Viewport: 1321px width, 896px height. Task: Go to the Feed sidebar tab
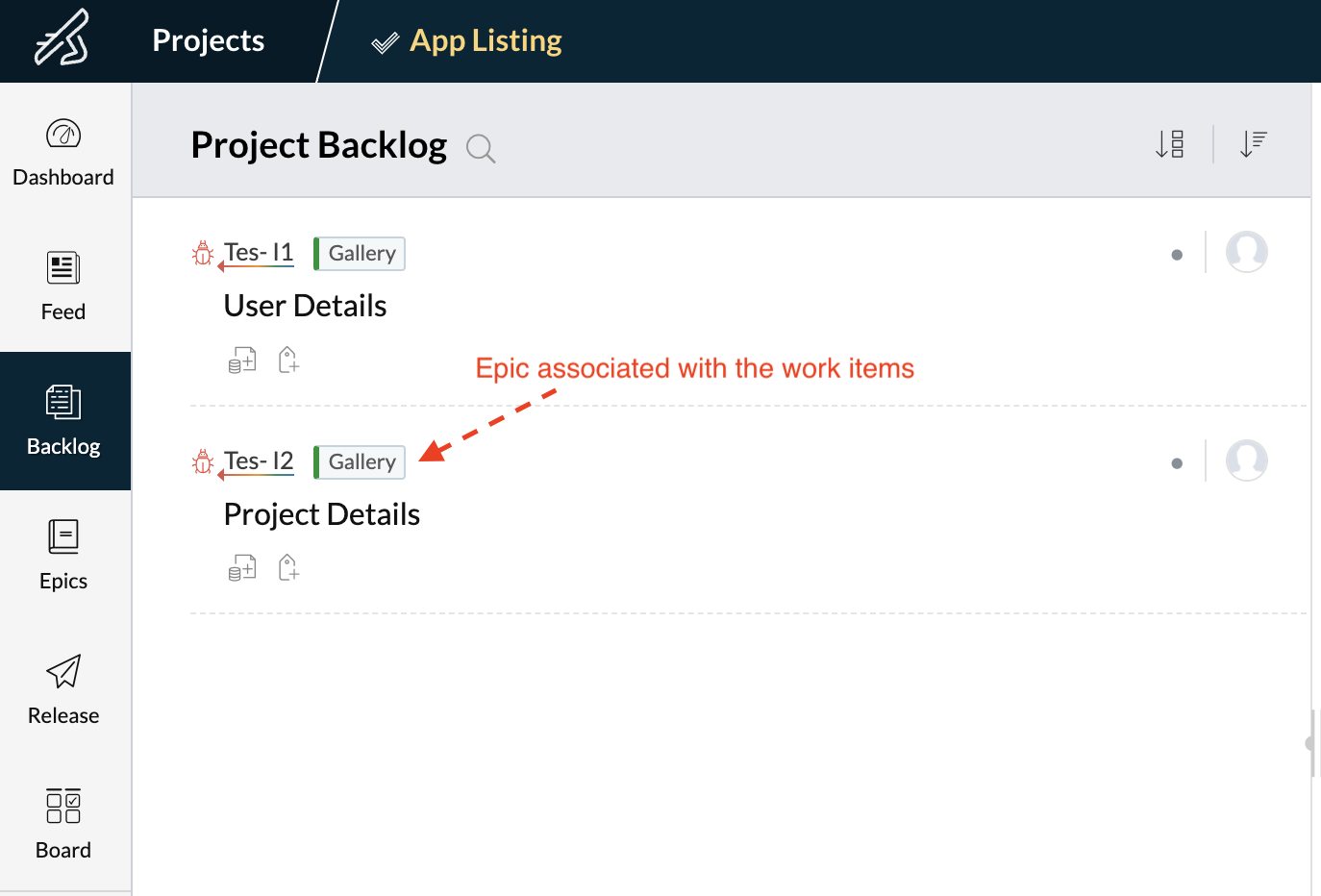click(x=63, y=286)
